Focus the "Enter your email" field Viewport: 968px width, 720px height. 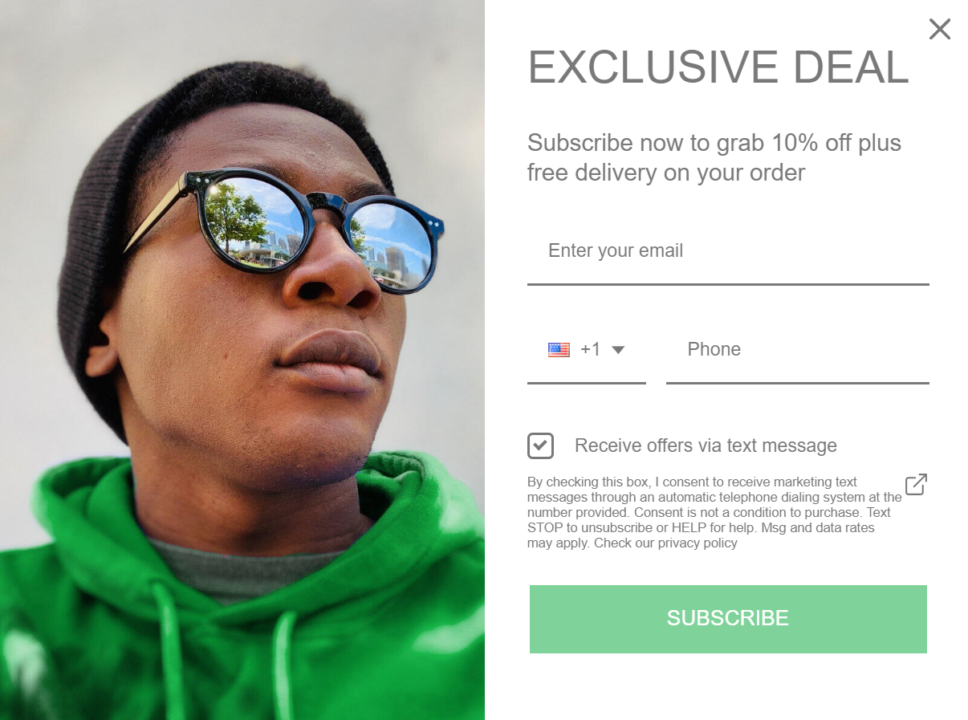pos(727,251)
